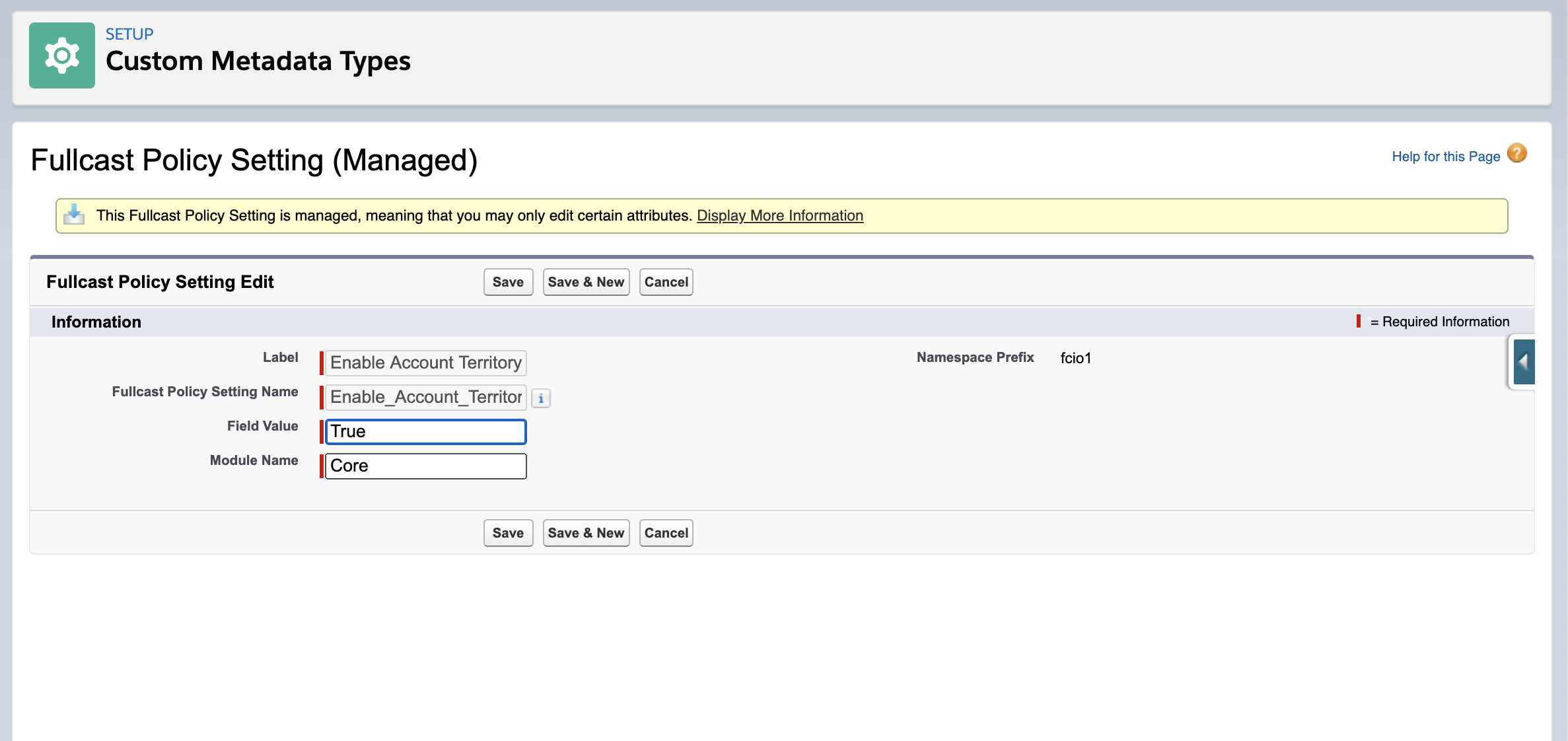Click into the Module Name input

tap(426, 466)
